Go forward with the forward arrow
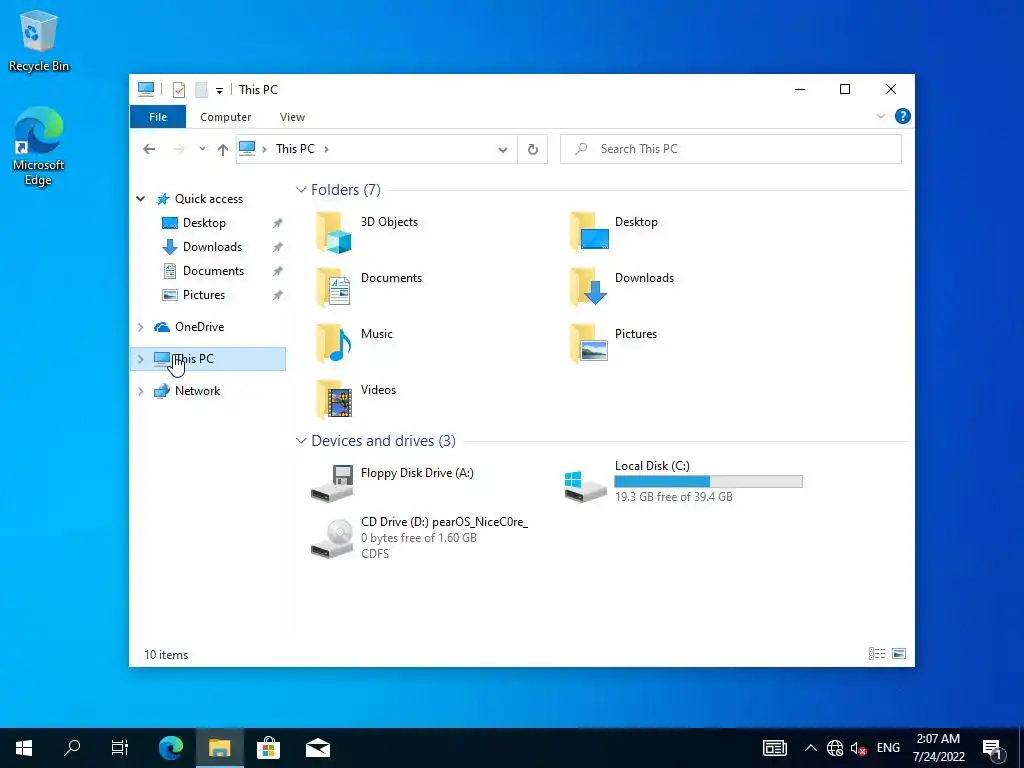This screenshot has height=768, width=1024. point(178,149)
